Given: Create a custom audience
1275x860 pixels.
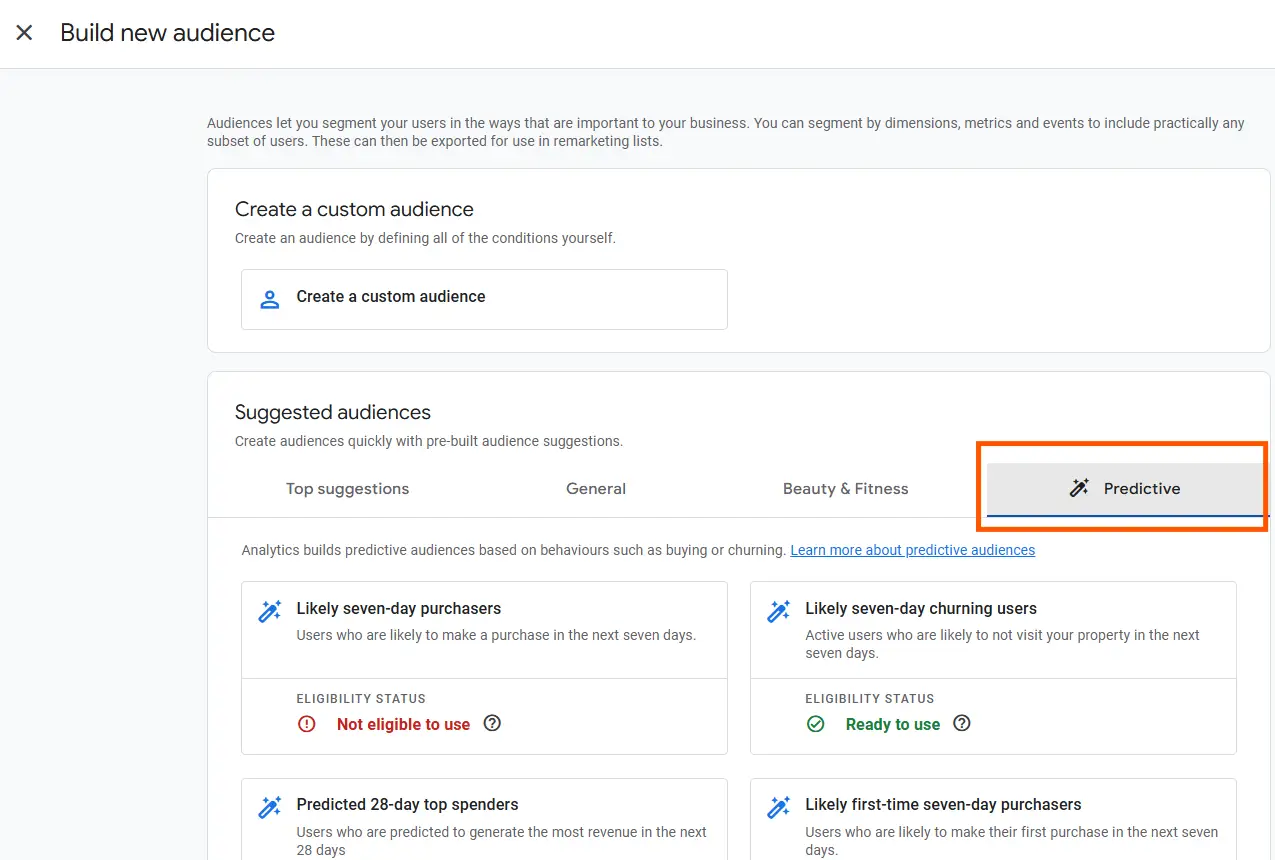Looking at the screenshot, I should [x=391, y=297].
